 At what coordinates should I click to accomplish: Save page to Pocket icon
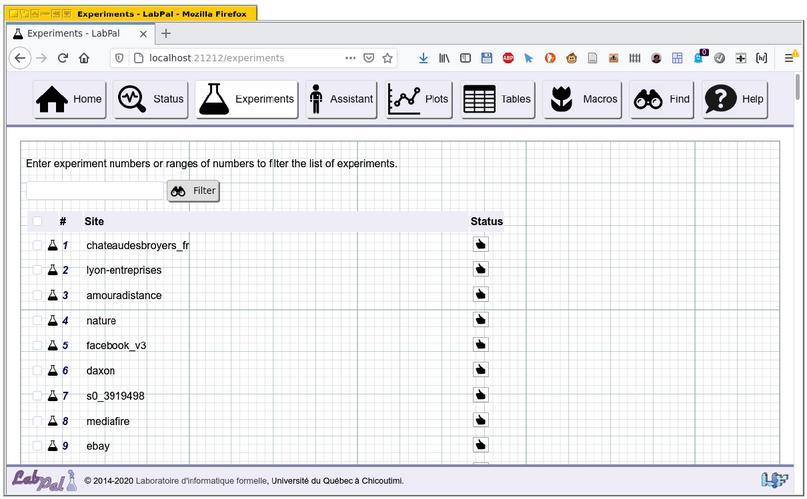pos(369,58)
